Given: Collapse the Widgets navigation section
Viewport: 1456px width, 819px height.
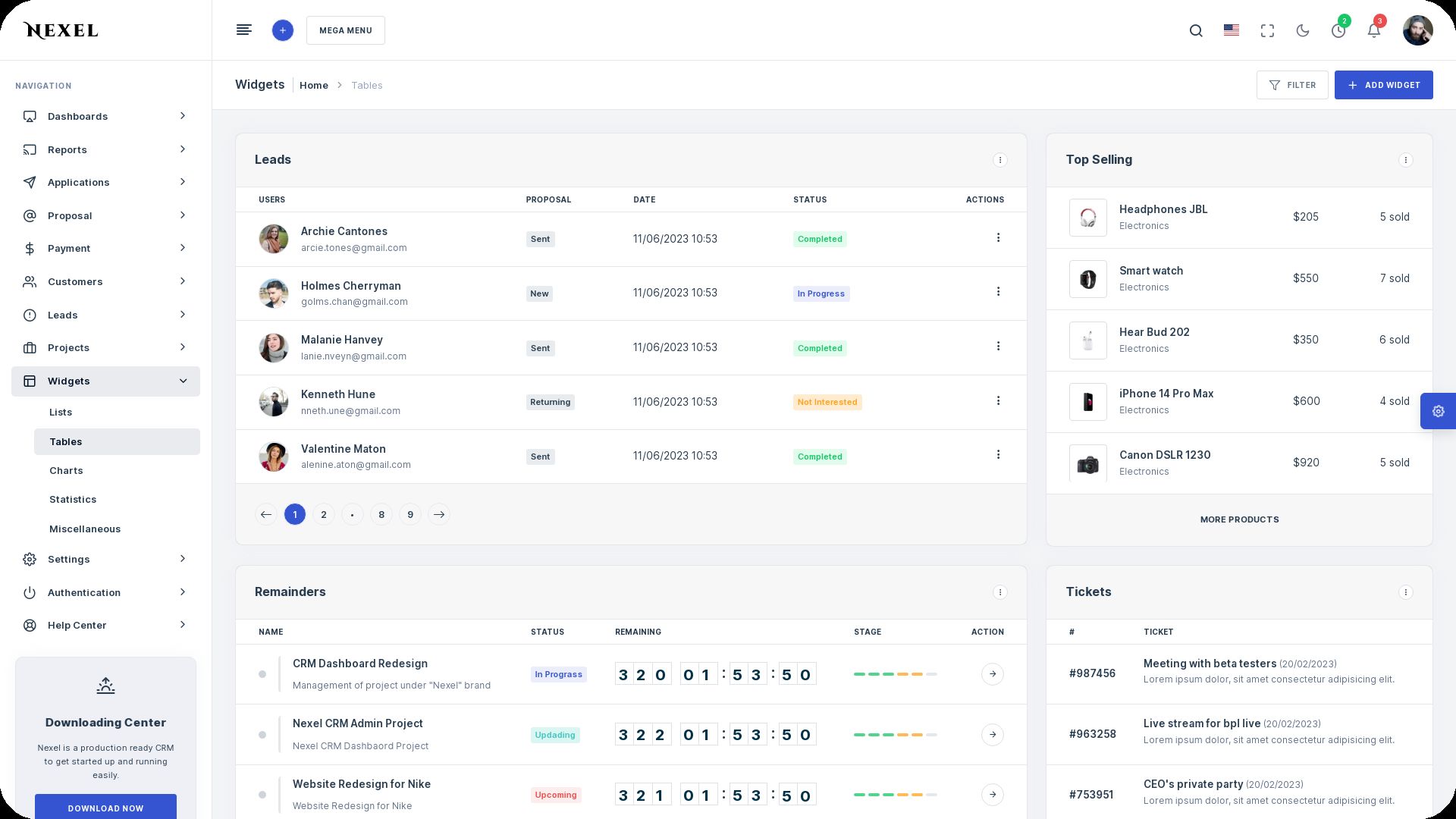Looking at the screenshot, I should [105, 381].
